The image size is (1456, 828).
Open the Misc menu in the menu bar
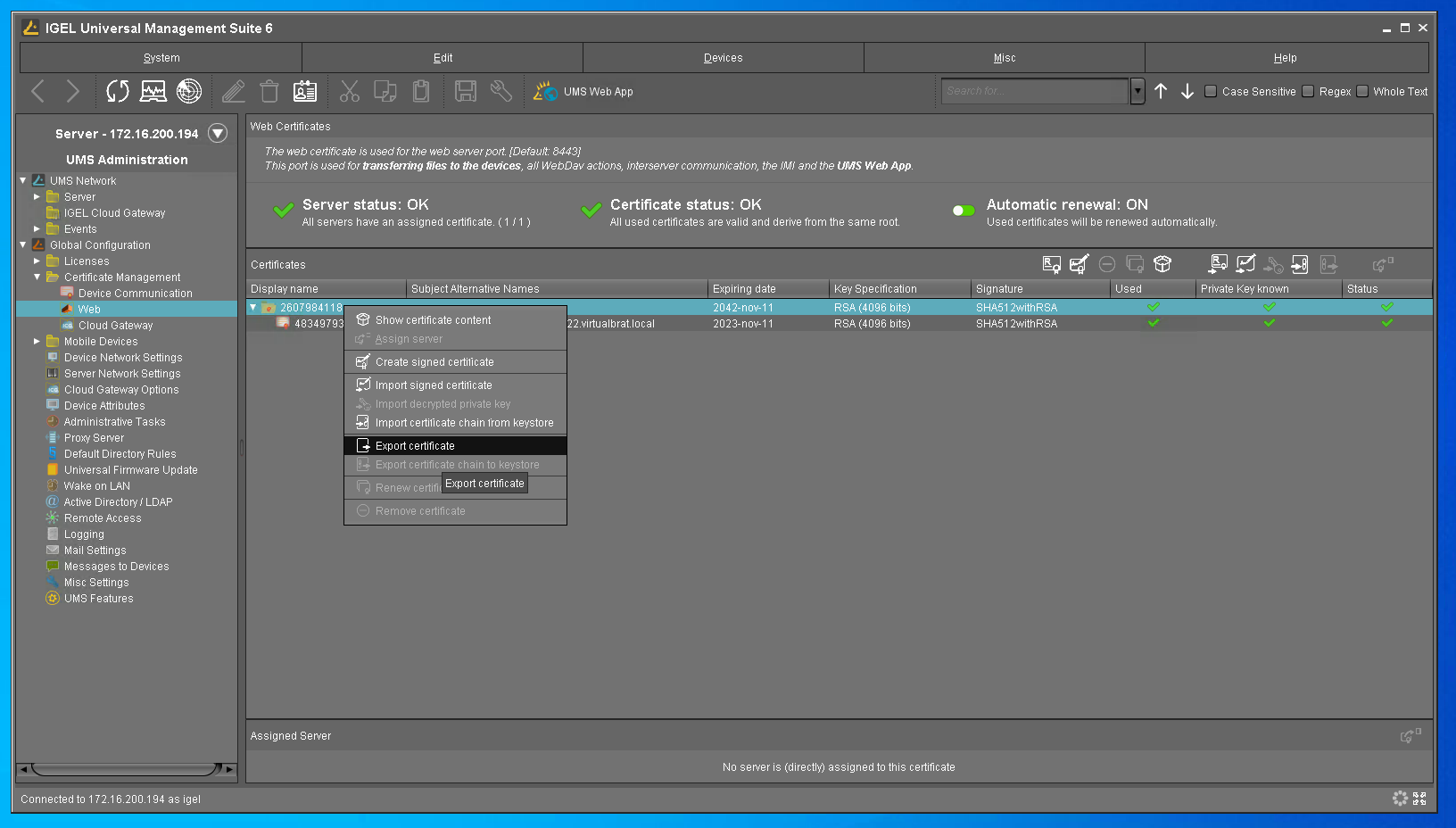point(1005,57)
